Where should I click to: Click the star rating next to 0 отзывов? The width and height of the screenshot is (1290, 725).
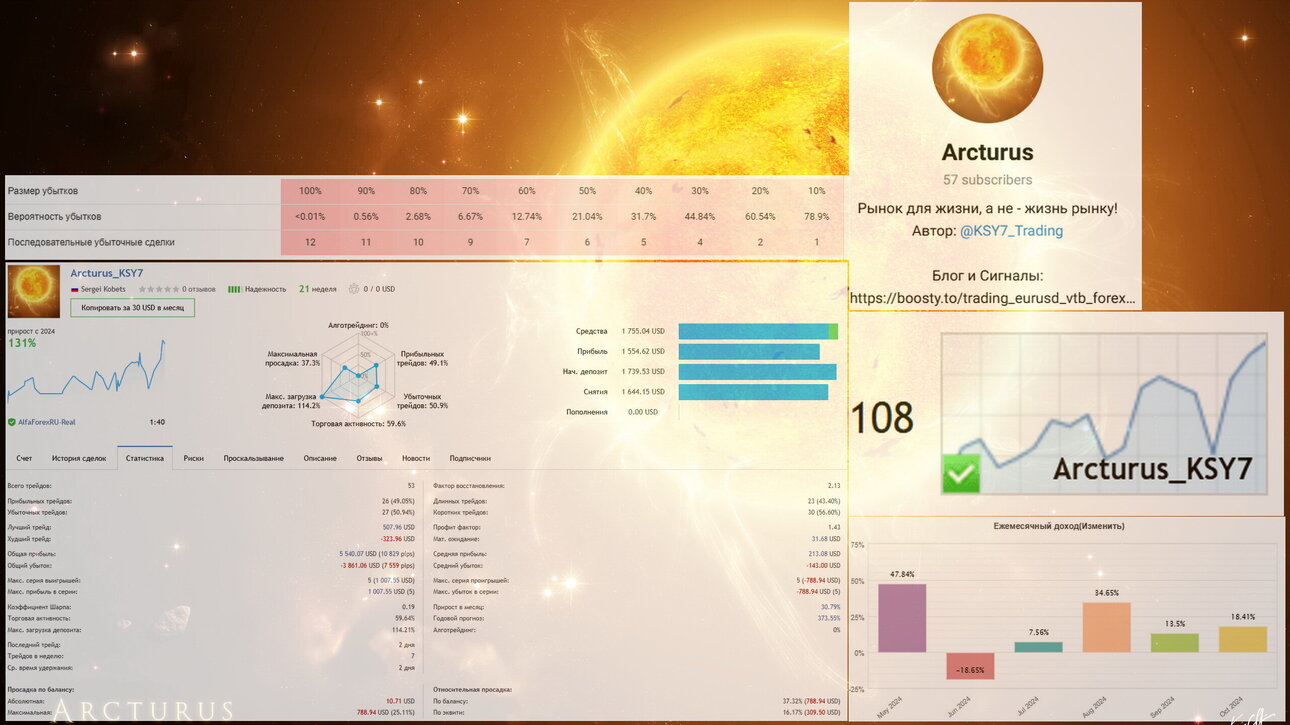click(158, 289)
